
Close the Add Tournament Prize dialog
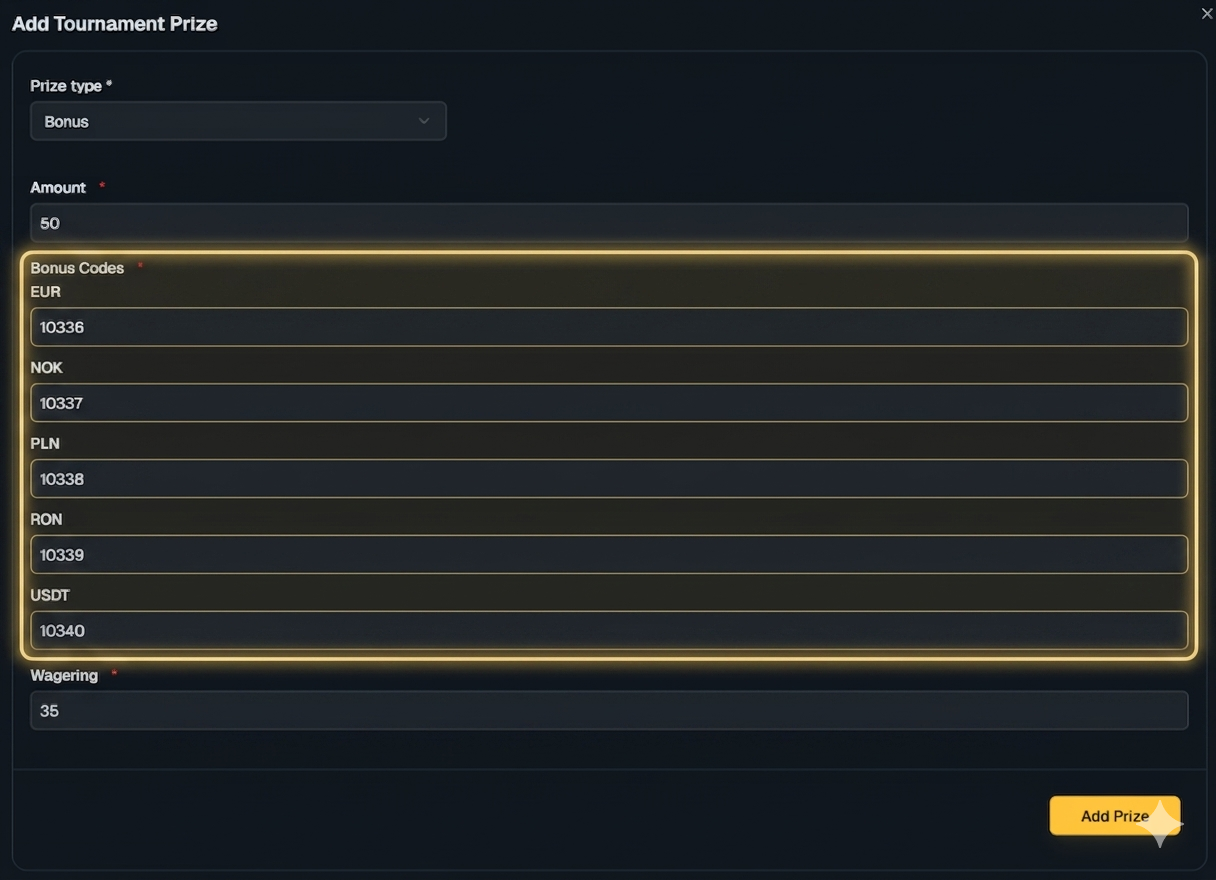1206,13
